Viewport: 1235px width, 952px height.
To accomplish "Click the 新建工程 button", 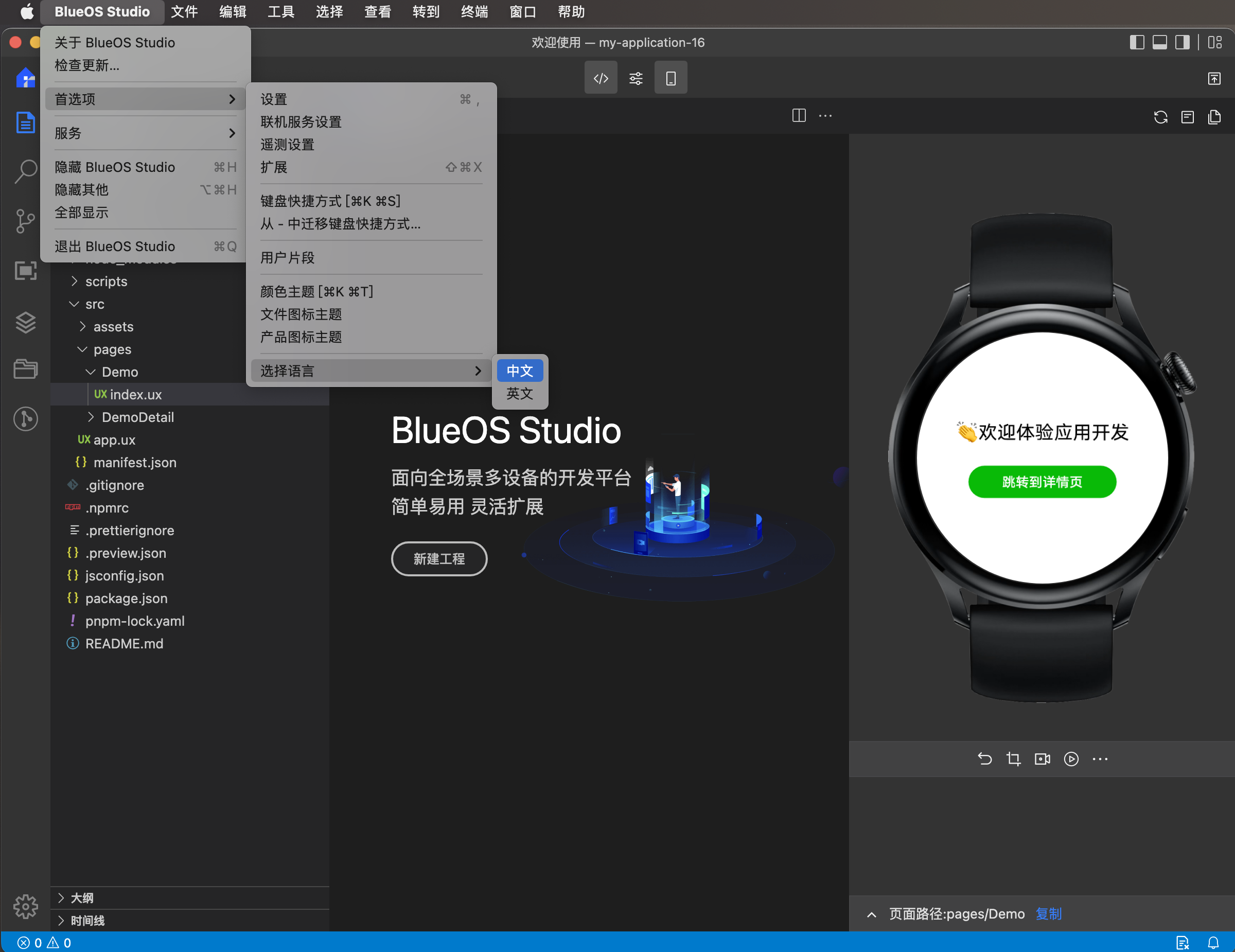I will [x=439, y=558].
